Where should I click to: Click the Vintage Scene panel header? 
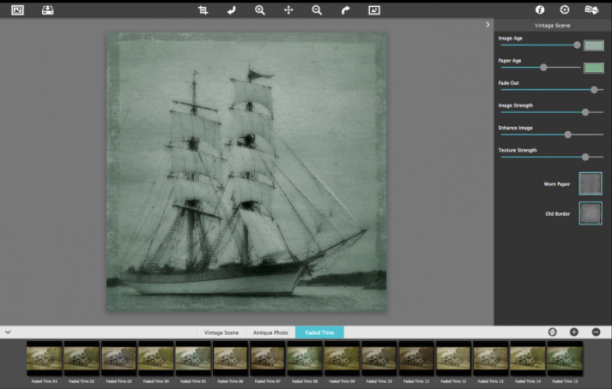[553, 25]
